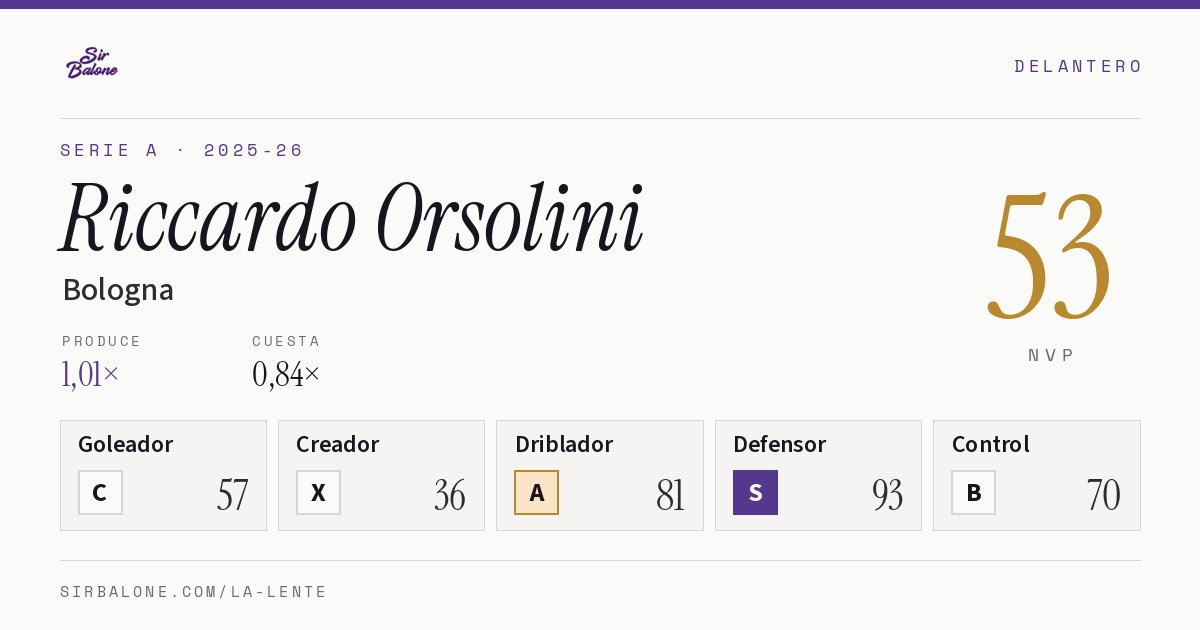The width and height of the screenshot is (1200, 630).
Task: Click the NVP label under the score
Action: tap(1052, 355)
